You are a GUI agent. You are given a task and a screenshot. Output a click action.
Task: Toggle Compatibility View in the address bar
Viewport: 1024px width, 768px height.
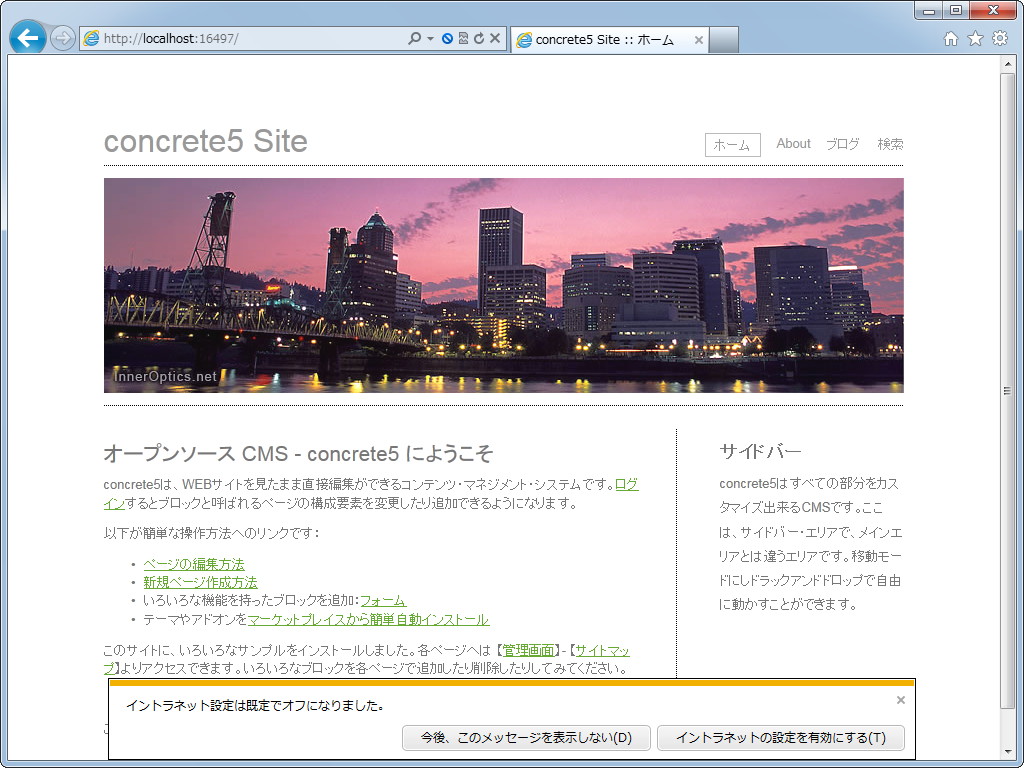tap(463, 38)
